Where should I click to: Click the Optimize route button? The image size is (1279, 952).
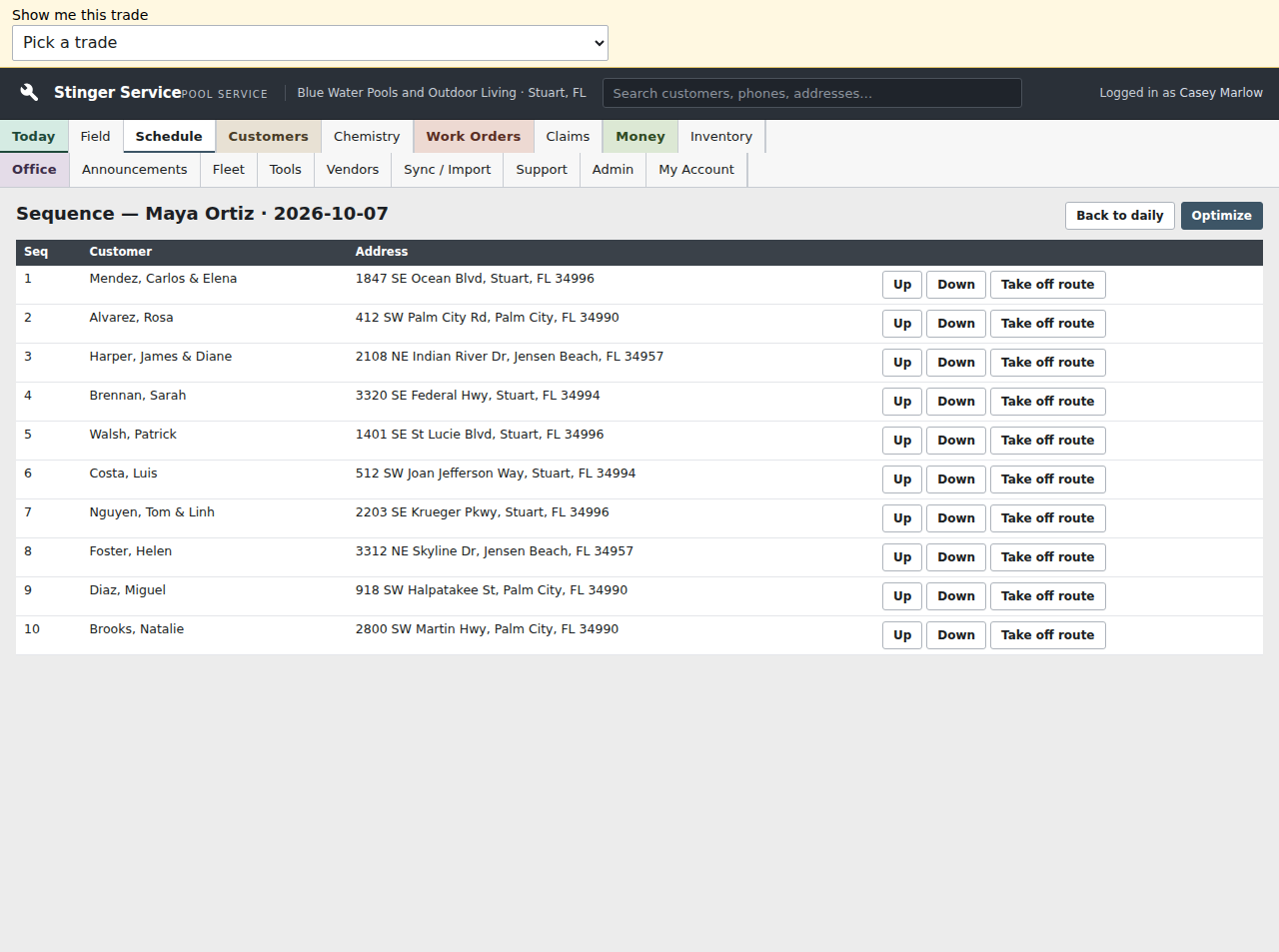click(x=1222, y=216)
